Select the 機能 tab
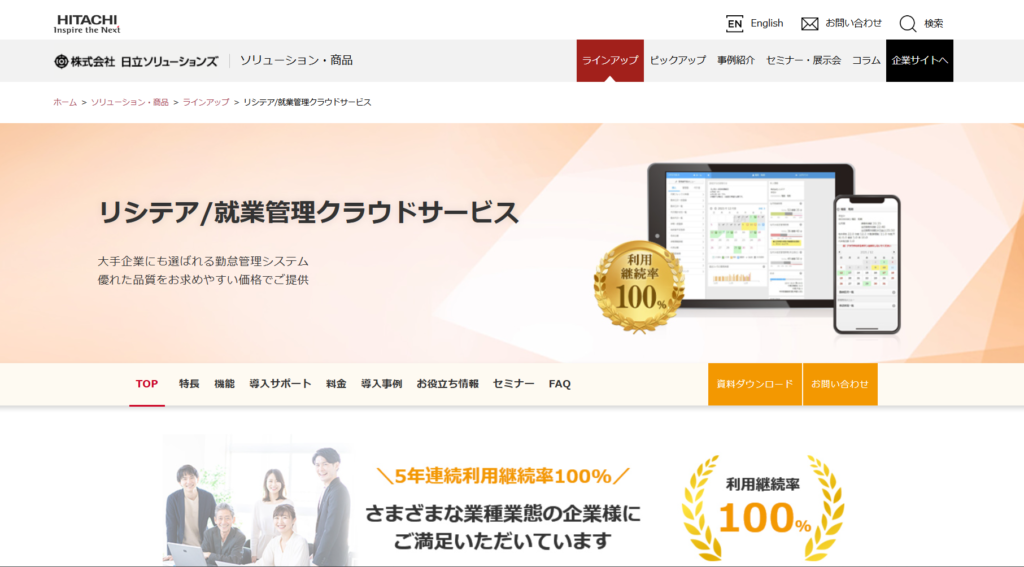 [x=224, y=384]
